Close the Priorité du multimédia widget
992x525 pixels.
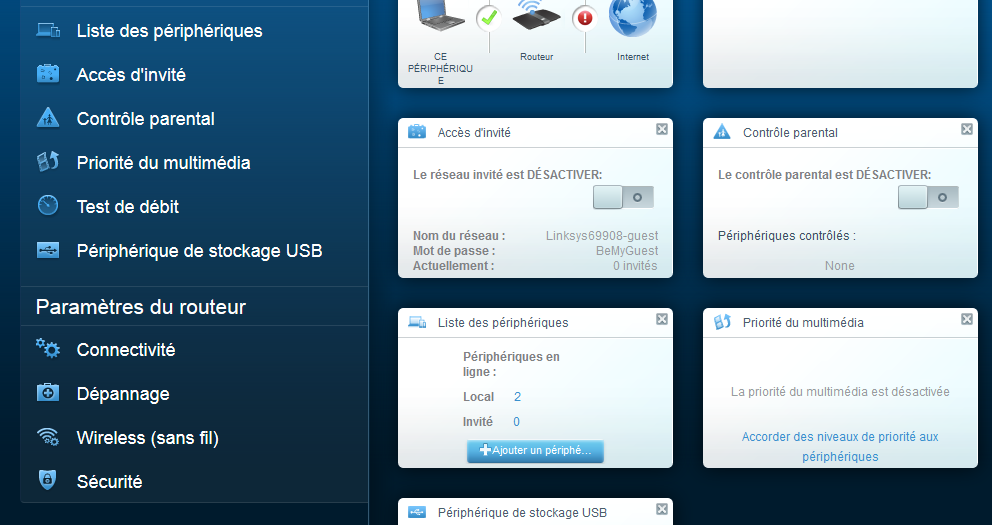click(967, 320)
